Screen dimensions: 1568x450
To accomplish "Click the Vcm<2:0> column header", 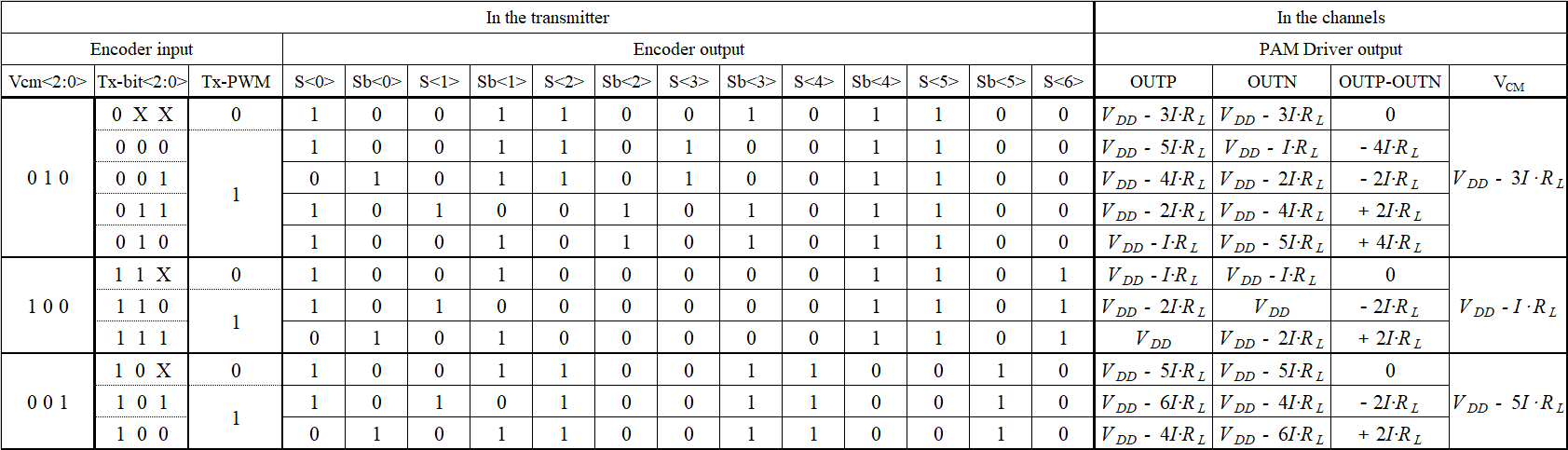I will pos(48,82).
